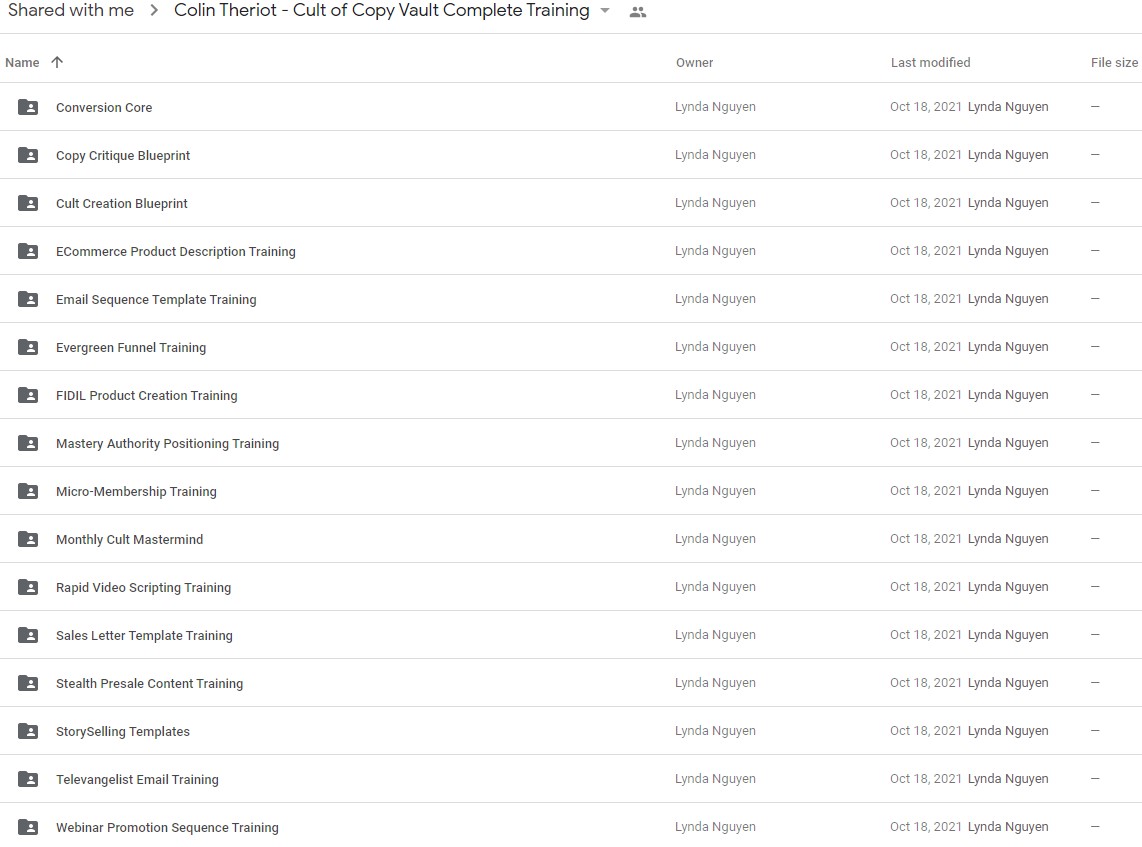This screenshot has height=847, width=1142.
Task: Highlight FIDIL Product Creation Training name
Action: [x=146, y=395]
